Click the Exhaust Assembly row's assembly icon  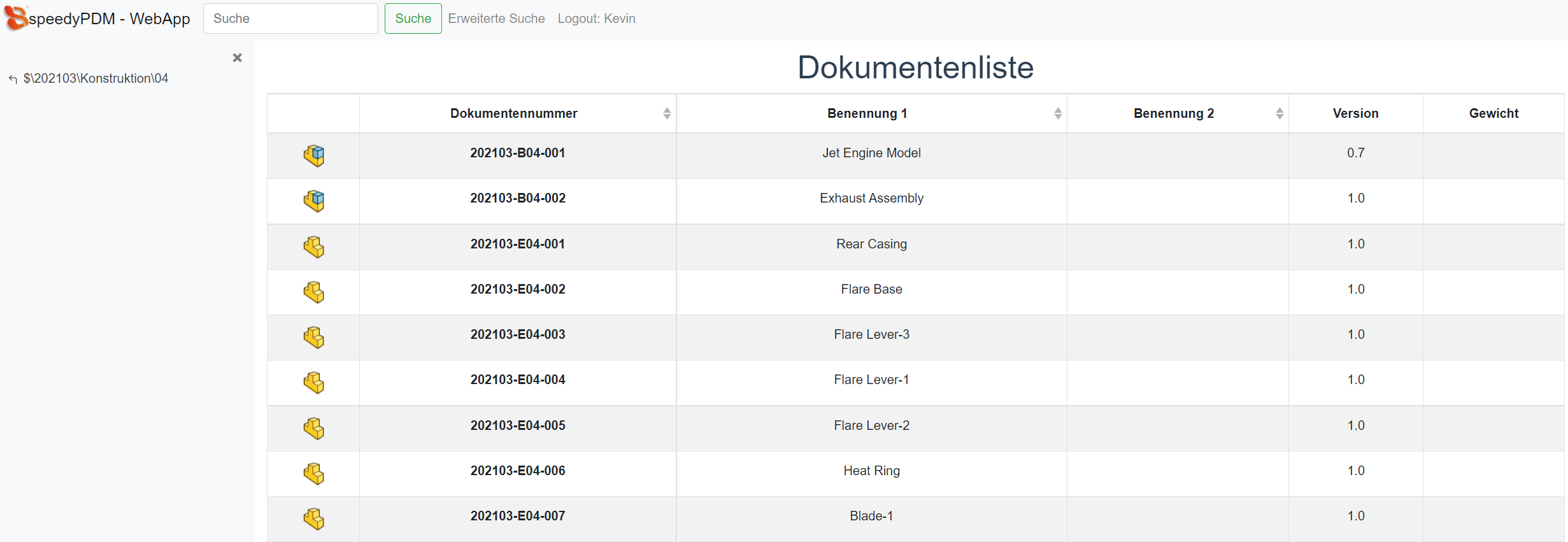(313, 201)
